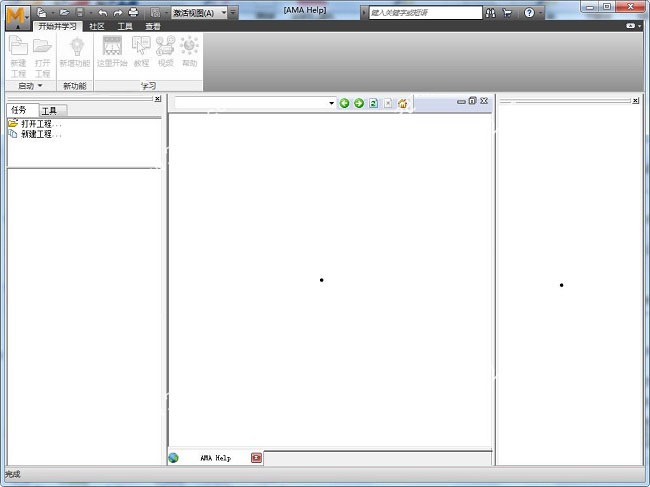Select the 工具 tab in left panel
The image size is (650, 487).
(49, 110)
